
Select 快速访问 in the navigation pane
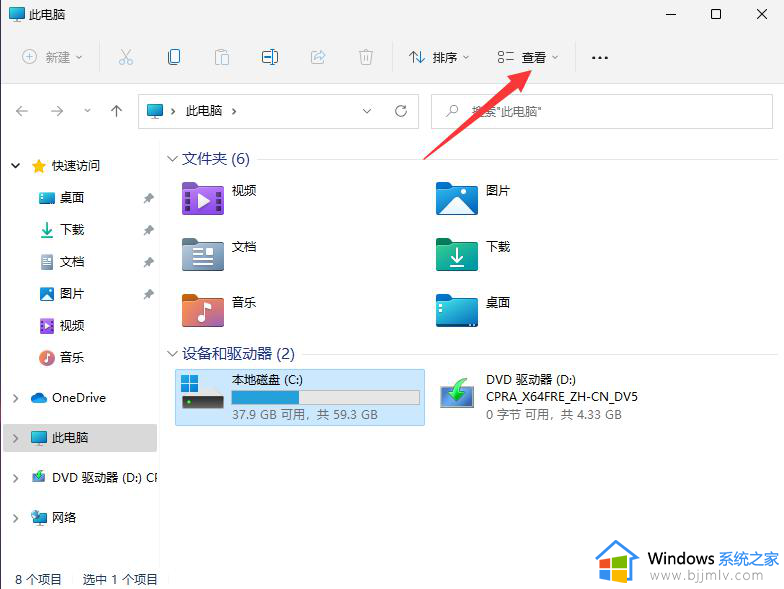click(x=76, y=166)
